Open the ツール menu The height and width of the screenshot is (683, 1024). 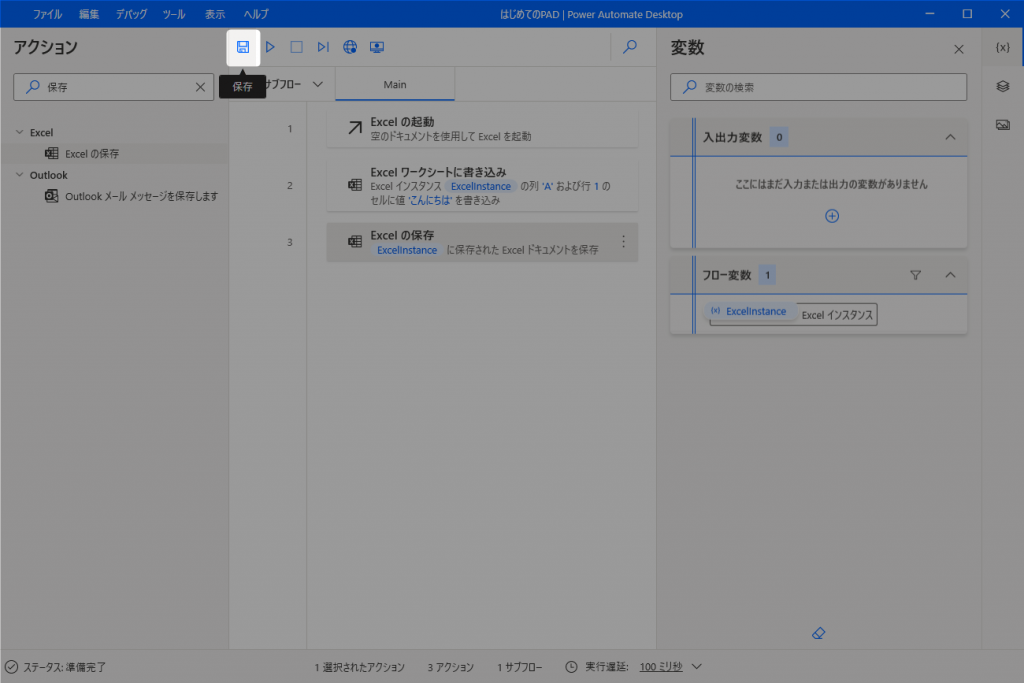point(174,14)
